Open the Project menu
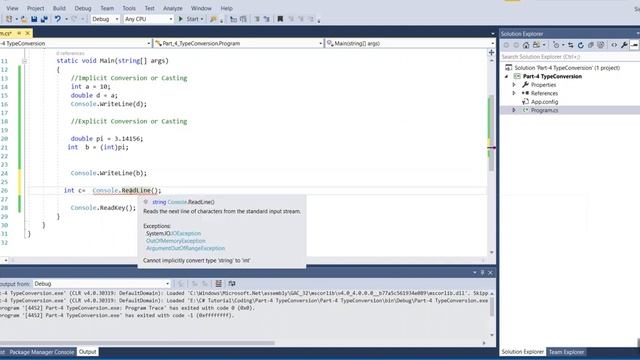The width and height of the screenshot is (640, 360). [x=36, y=8]
